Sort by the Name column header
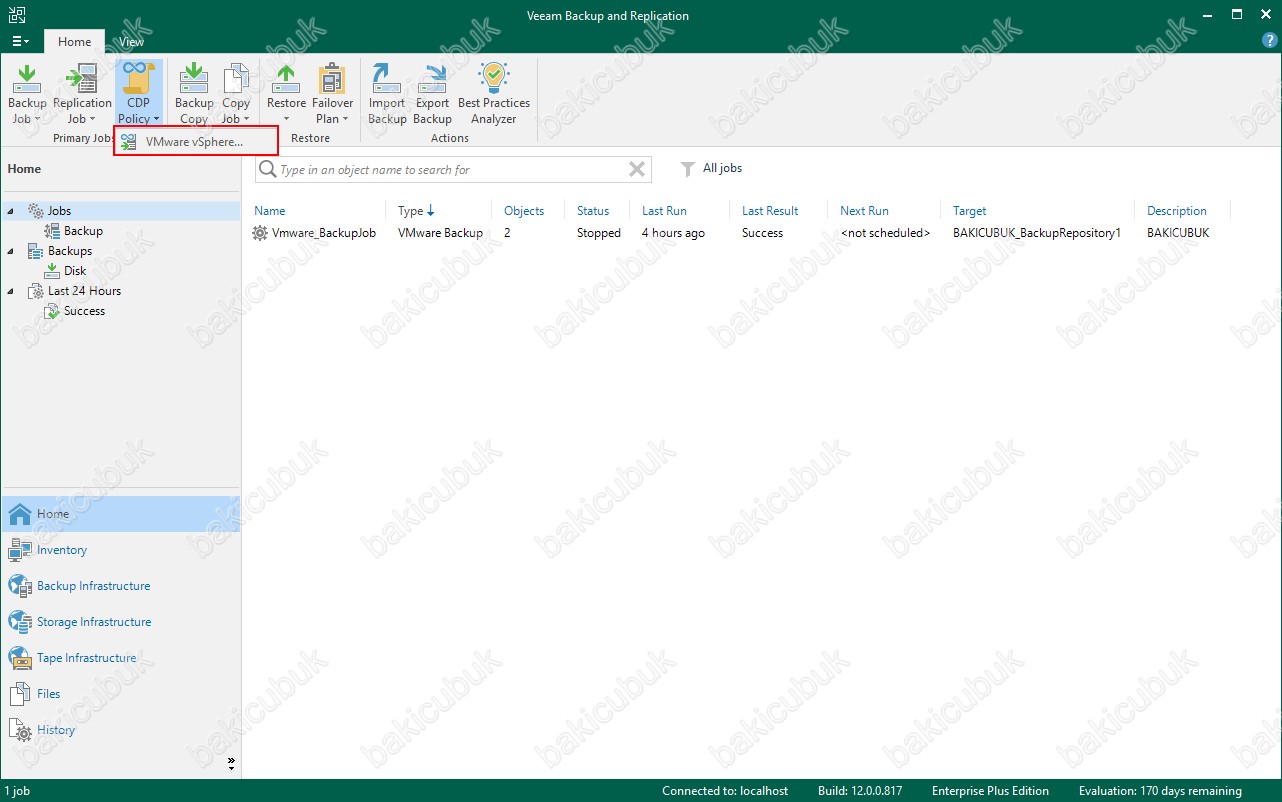1282x802 pixels. click(270, 211)
